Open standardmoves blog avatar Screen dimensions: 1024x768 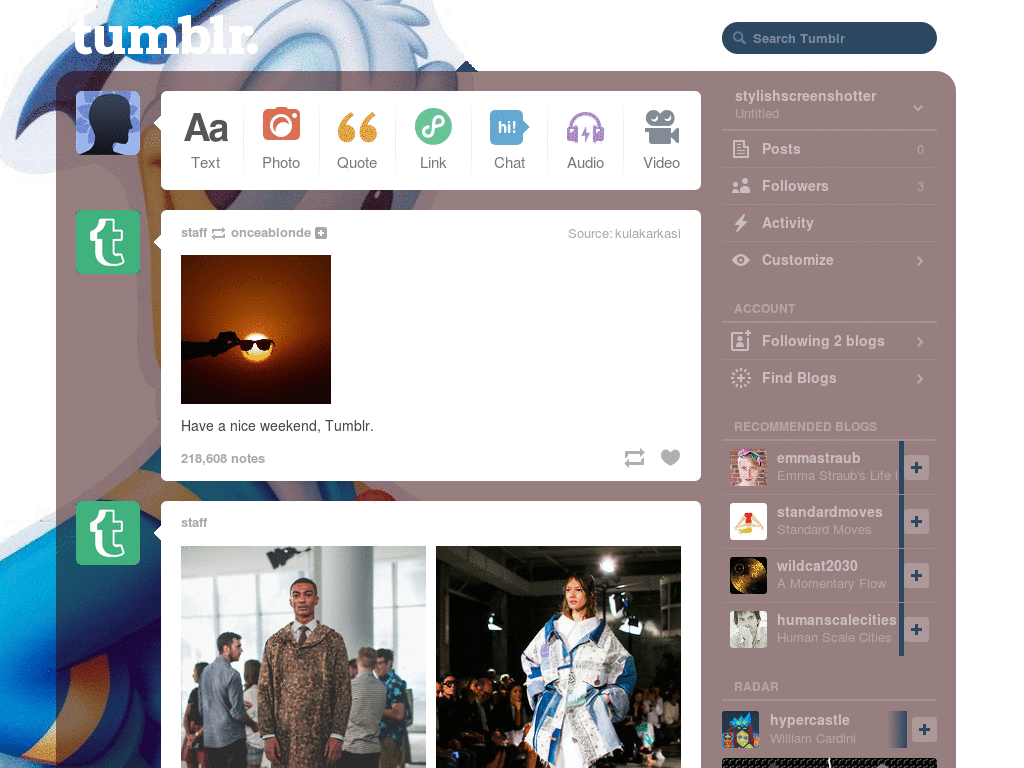point(748,521)
